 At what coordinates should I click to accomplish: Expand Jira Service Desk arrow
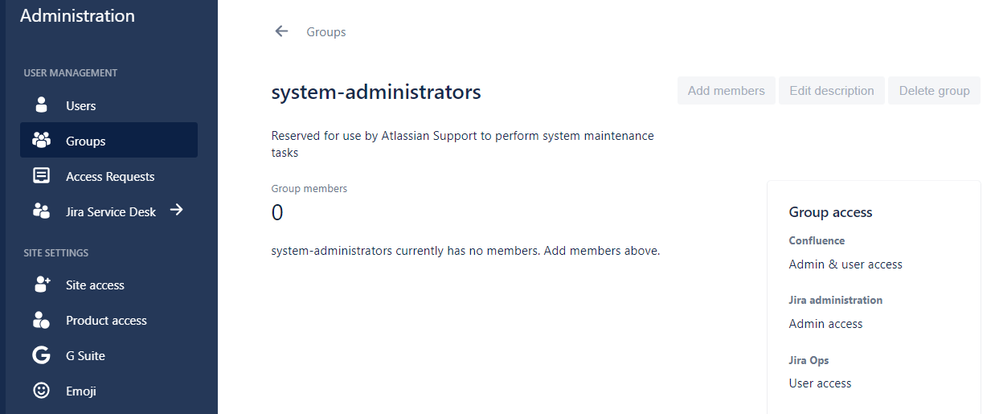click(x=176, y=210)
